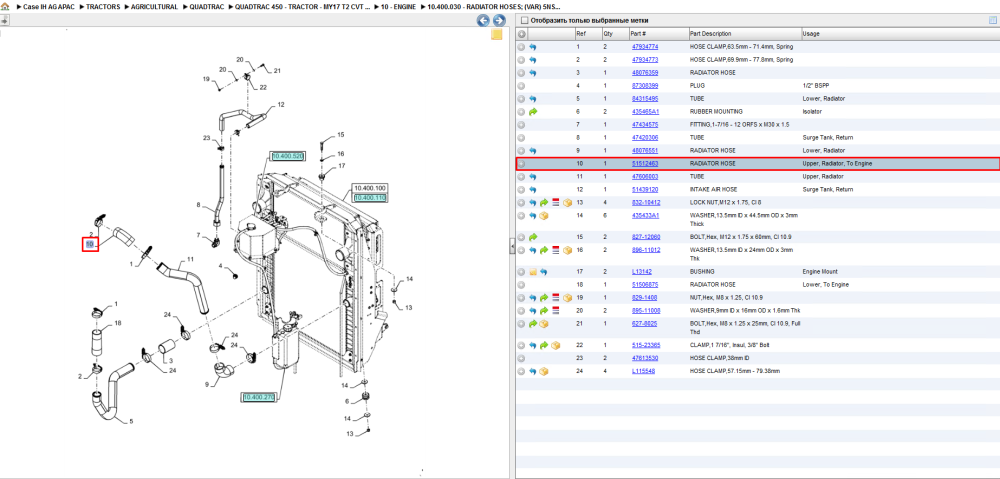Toggle the selection circle for ref 7 FITTING row
Viewport: 1000px width, 479px height.
pos(521,124)
